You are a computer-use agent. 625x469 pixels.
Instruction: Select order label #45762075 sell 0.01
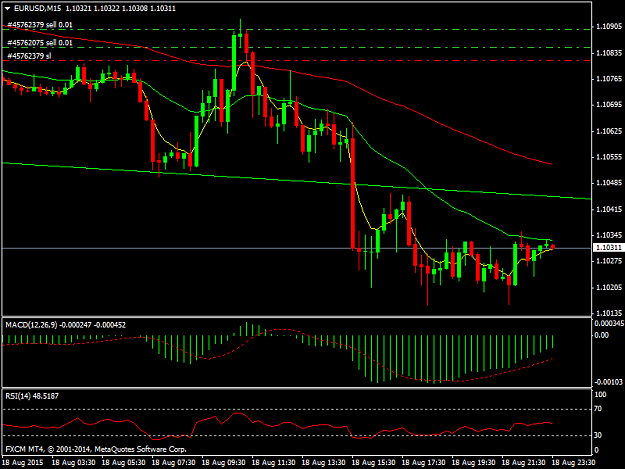(x=40, y=43)
